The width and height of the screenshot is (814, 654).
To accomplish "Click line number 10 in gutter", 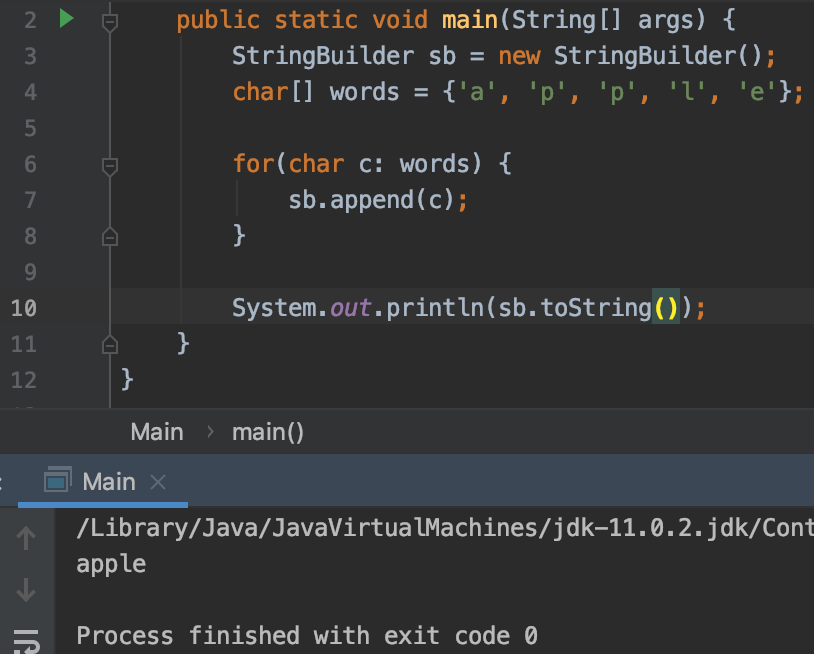I will click(24, 308).
